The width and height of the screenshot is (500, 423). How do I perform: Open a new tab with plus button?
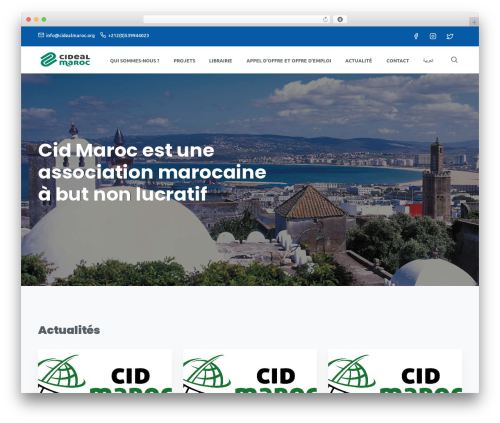[474, 22]
